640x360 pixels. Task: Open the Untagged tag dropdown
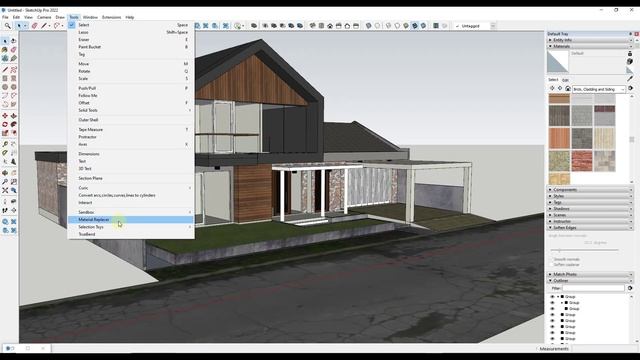475,26
